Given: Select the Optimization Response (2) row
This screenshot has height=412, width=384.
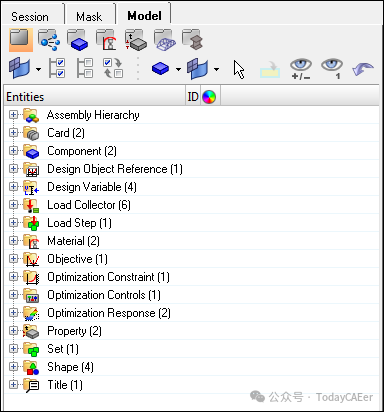Looking at the screenshot, I should point(192,313).
